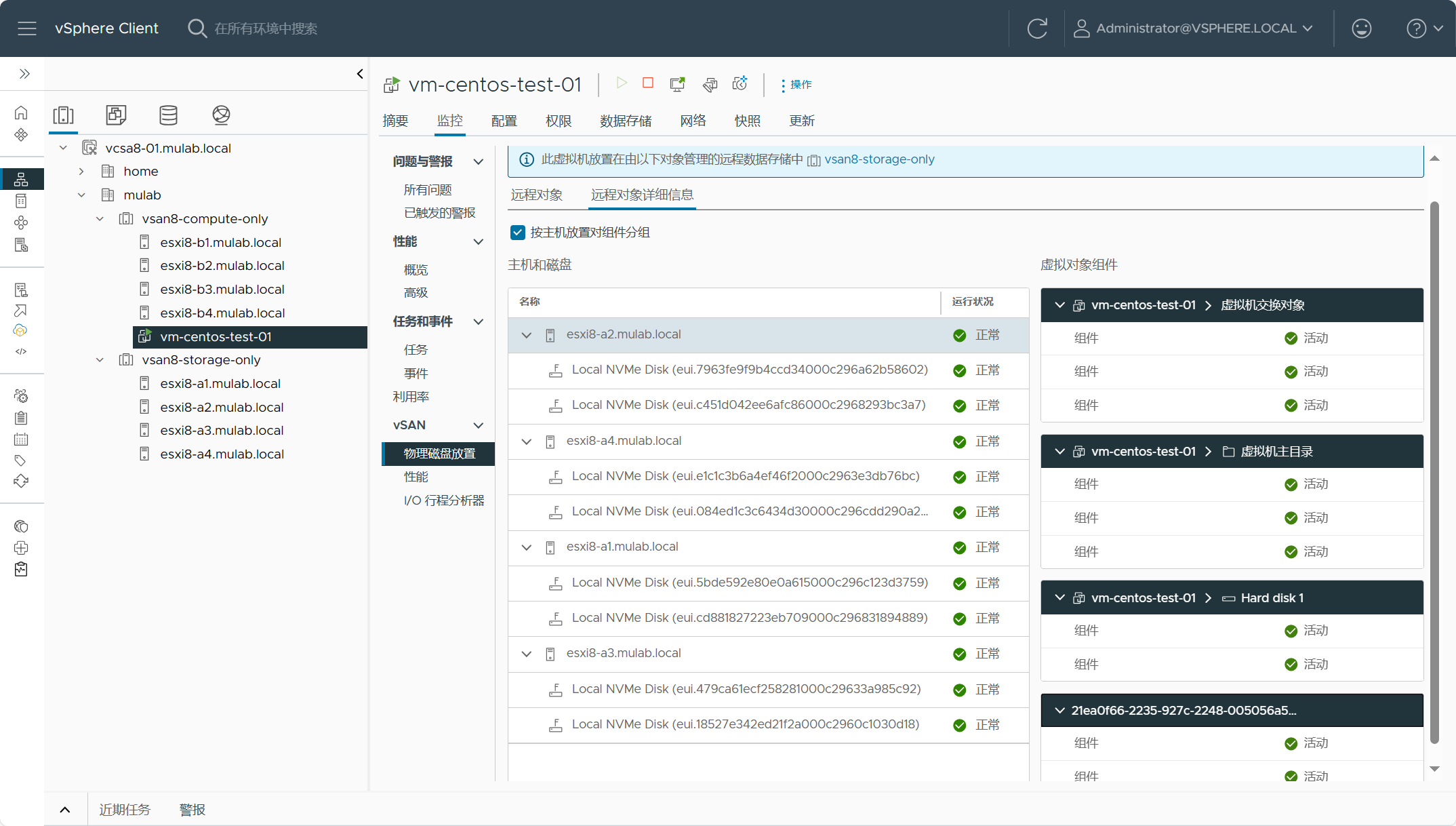Open Tasks clipboard icon in the sidebar
This screenshot has height=826, width=1456.
(x=21, y=418)
